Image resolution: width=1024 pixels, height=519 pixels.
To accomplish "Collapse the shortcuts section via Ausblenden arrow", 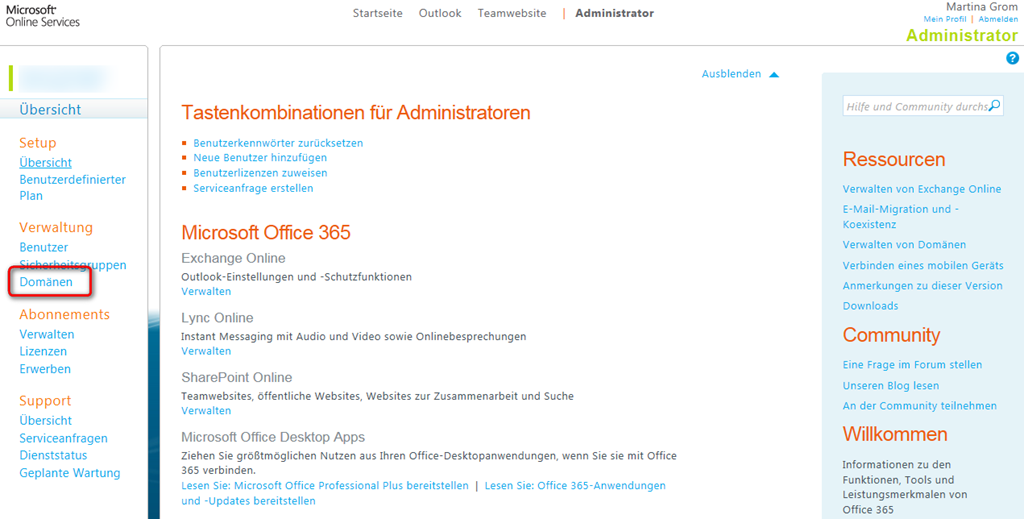I will pyautogui.click(x=773, y=75).
